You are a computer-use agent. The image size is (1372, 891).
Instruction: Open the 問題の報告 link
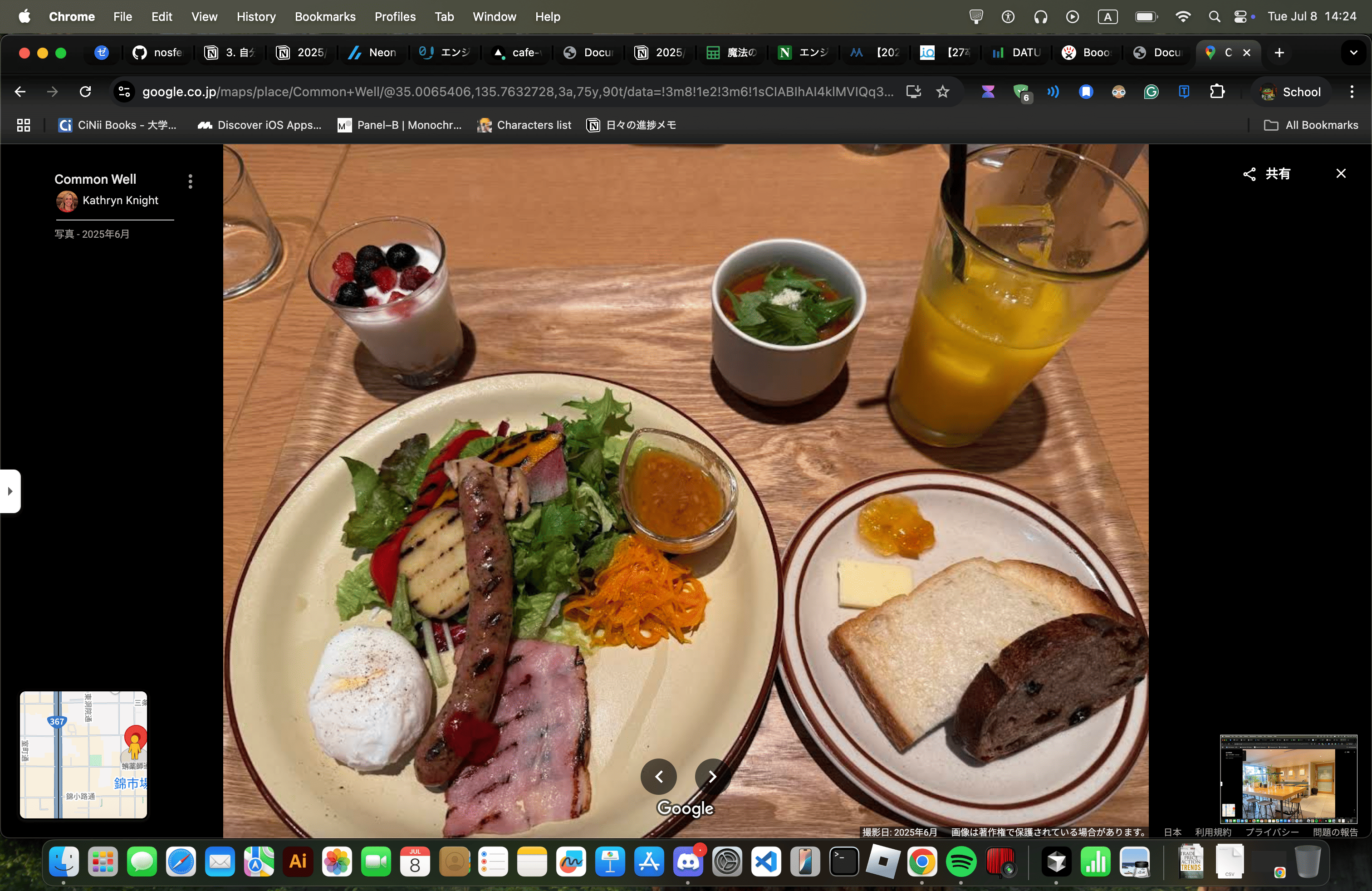pos(1335,832)
